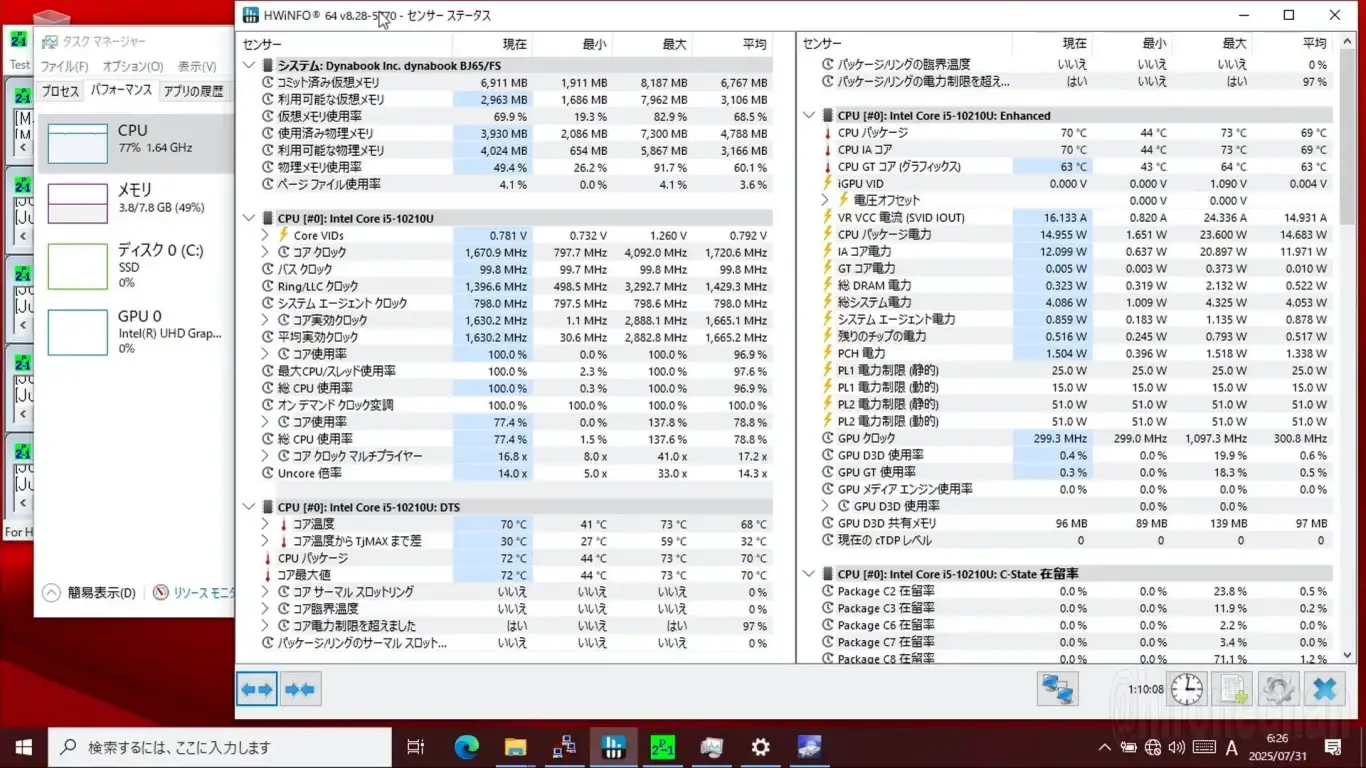Show hidden system tray icons chevron
The height and width of the screenshot is (768, 1366).
point(1104,747)
